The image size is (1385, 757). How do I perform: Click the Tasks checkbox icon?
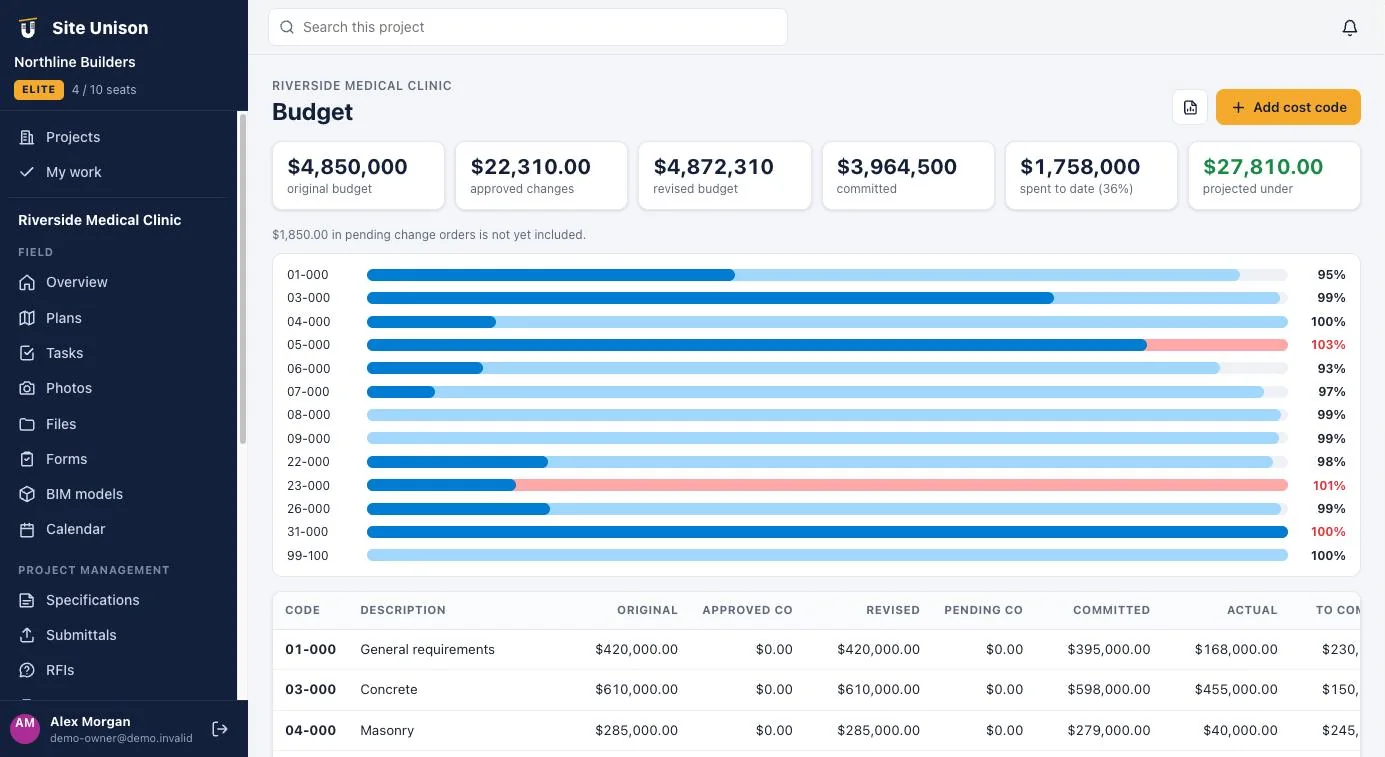point(27,353)
